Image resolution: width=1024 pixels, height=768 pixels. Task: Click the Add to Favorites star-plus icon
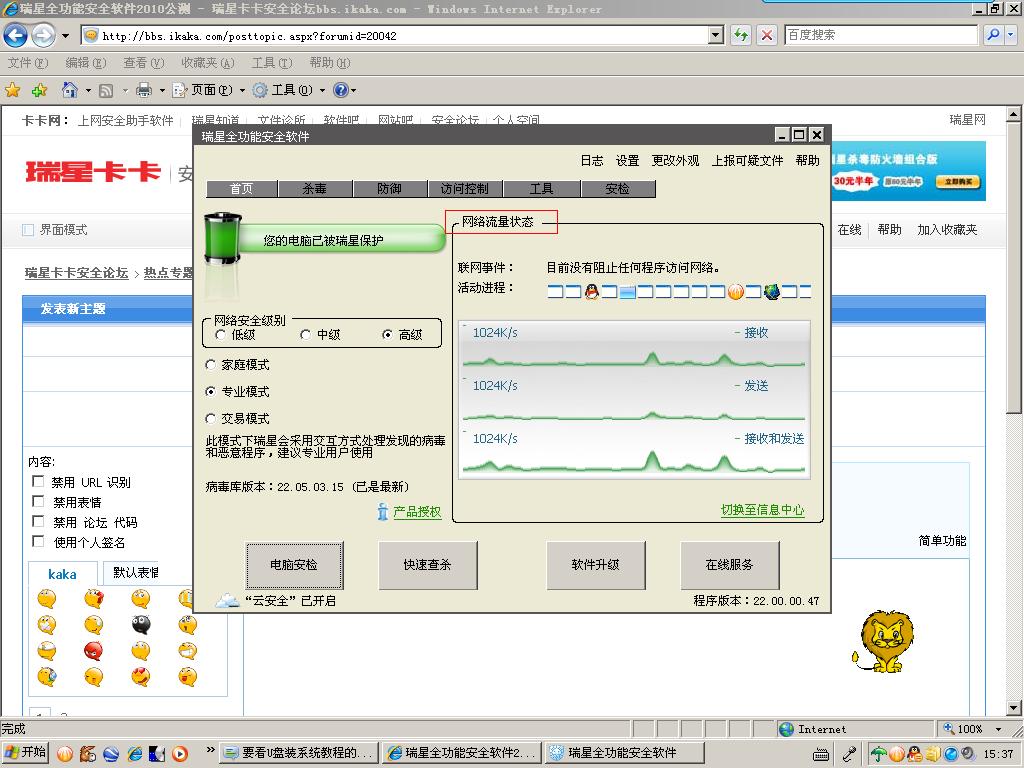click(x=39, y=90)
